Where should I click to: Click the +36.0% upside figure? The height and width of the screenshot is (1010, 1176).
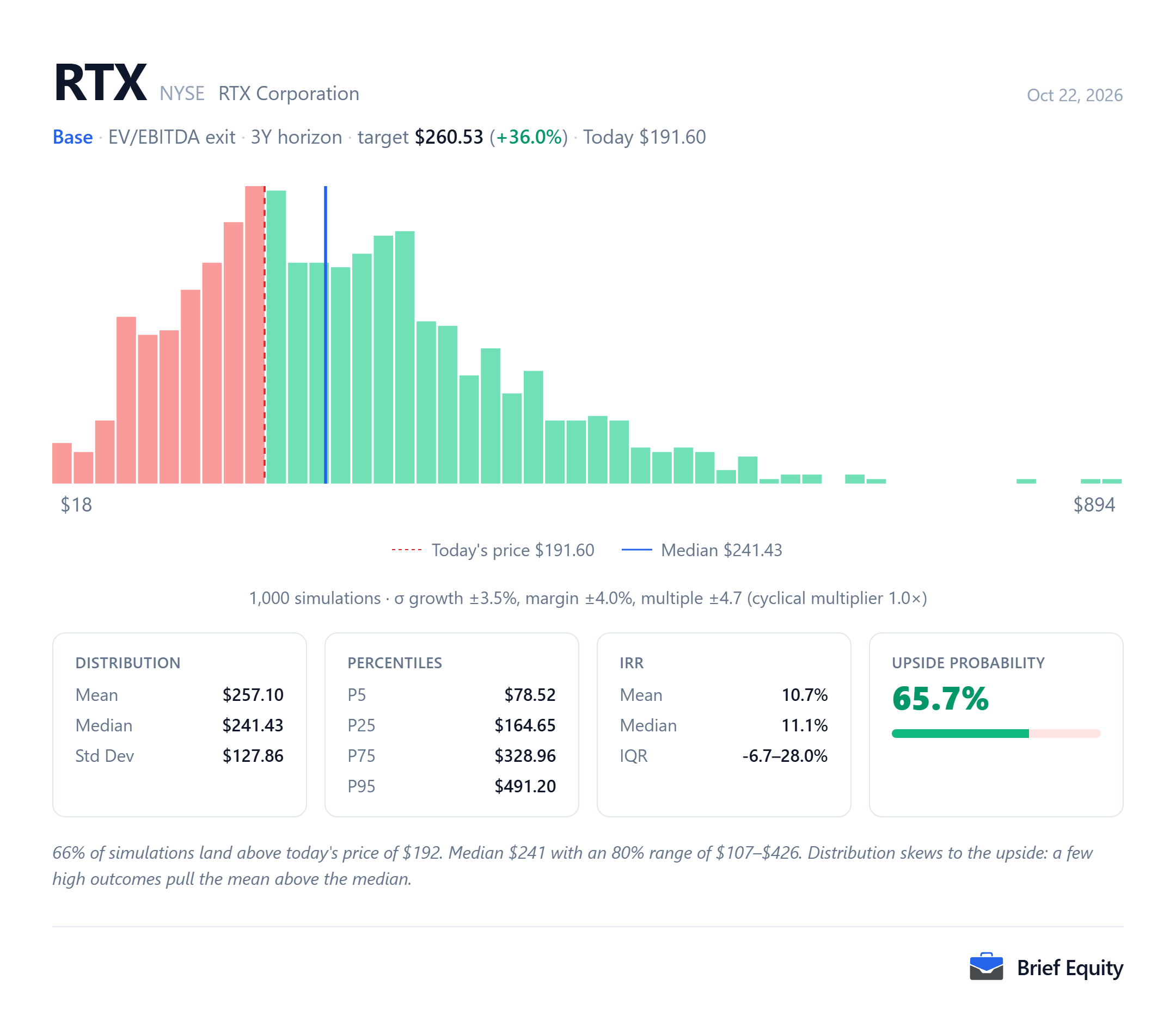(x=529, y=137)
